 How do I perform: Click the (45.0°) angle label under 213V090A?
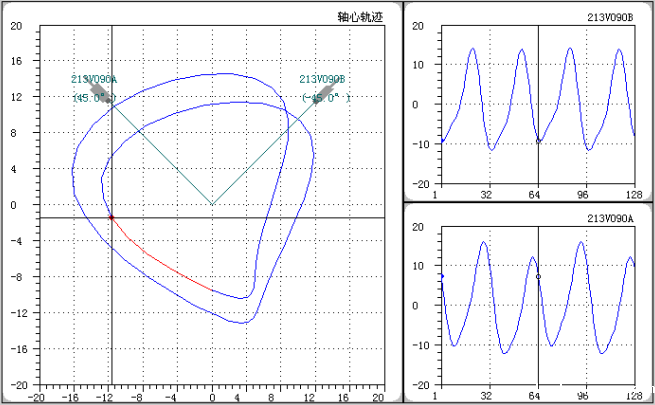point(94,99)
